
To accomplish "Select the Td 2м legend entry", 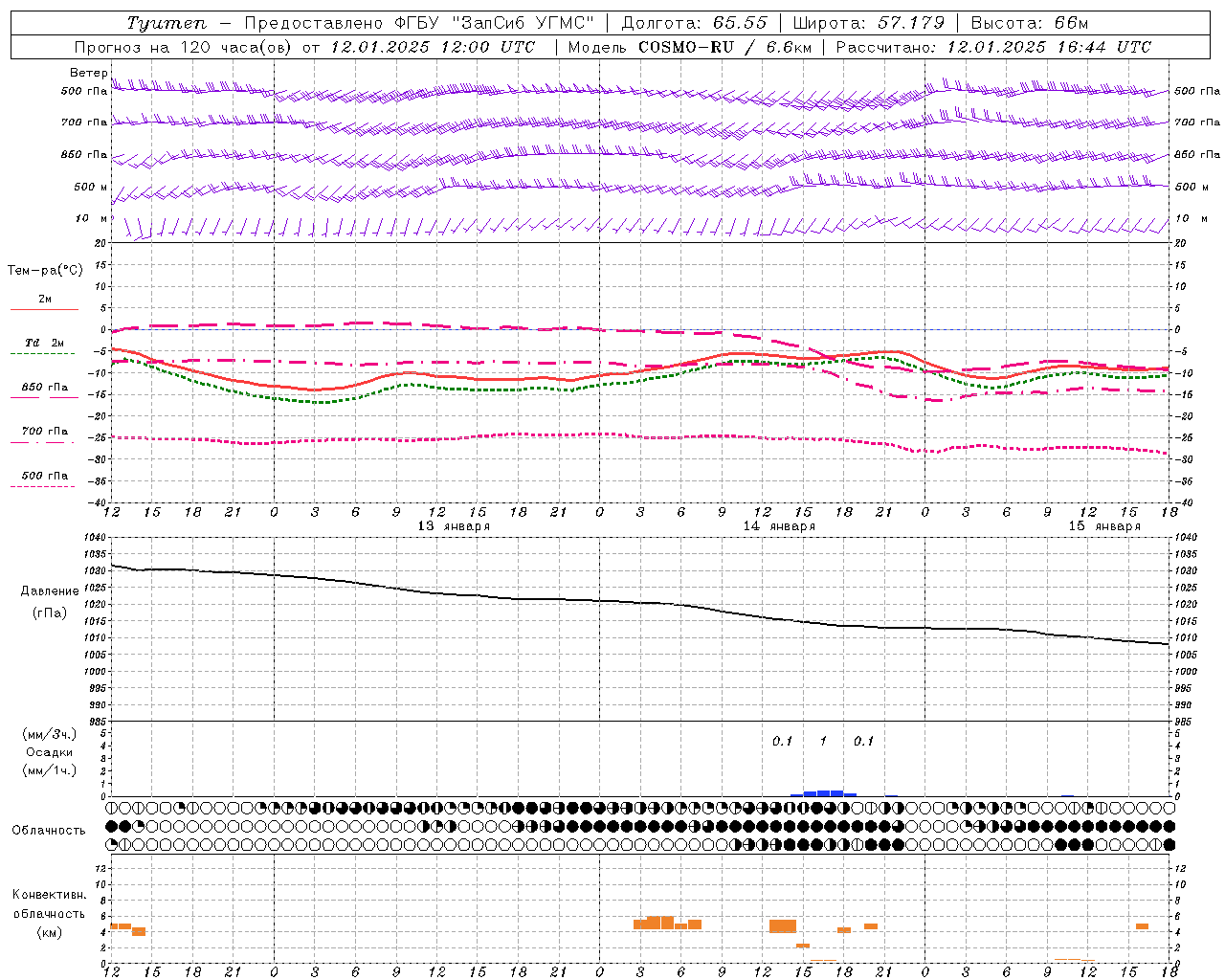I will pyautogui.click(x=45, y=343).
